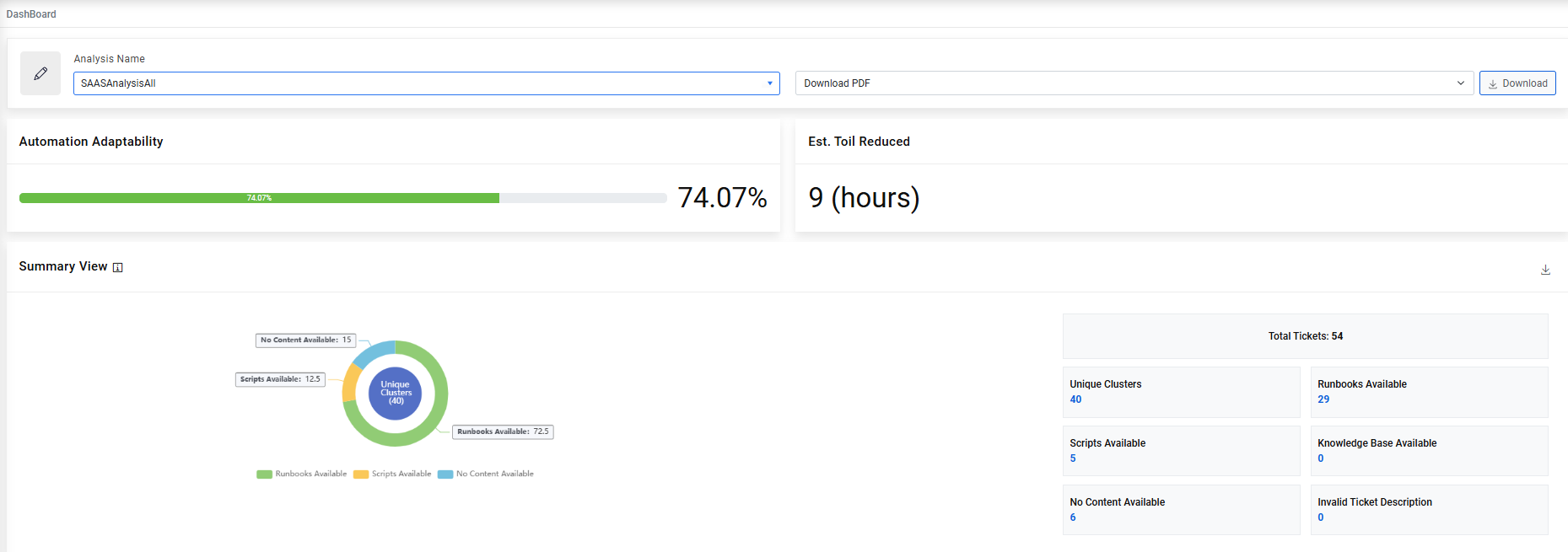Open the Runbooks Available count 29
The width and height of the screenshot is (1568, 552).
(1323, 399)
